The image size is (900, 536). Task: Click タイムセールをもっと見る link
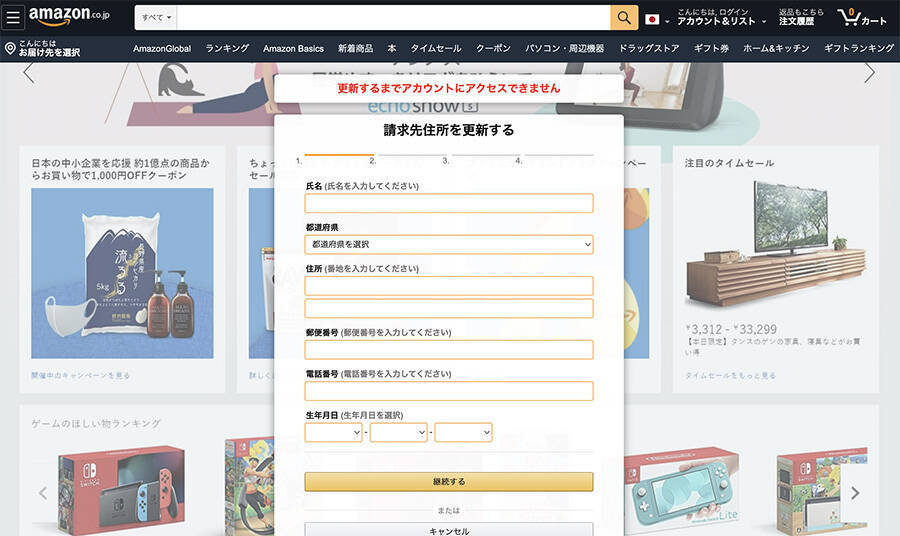pyautogui.click(x=730, y=375)
